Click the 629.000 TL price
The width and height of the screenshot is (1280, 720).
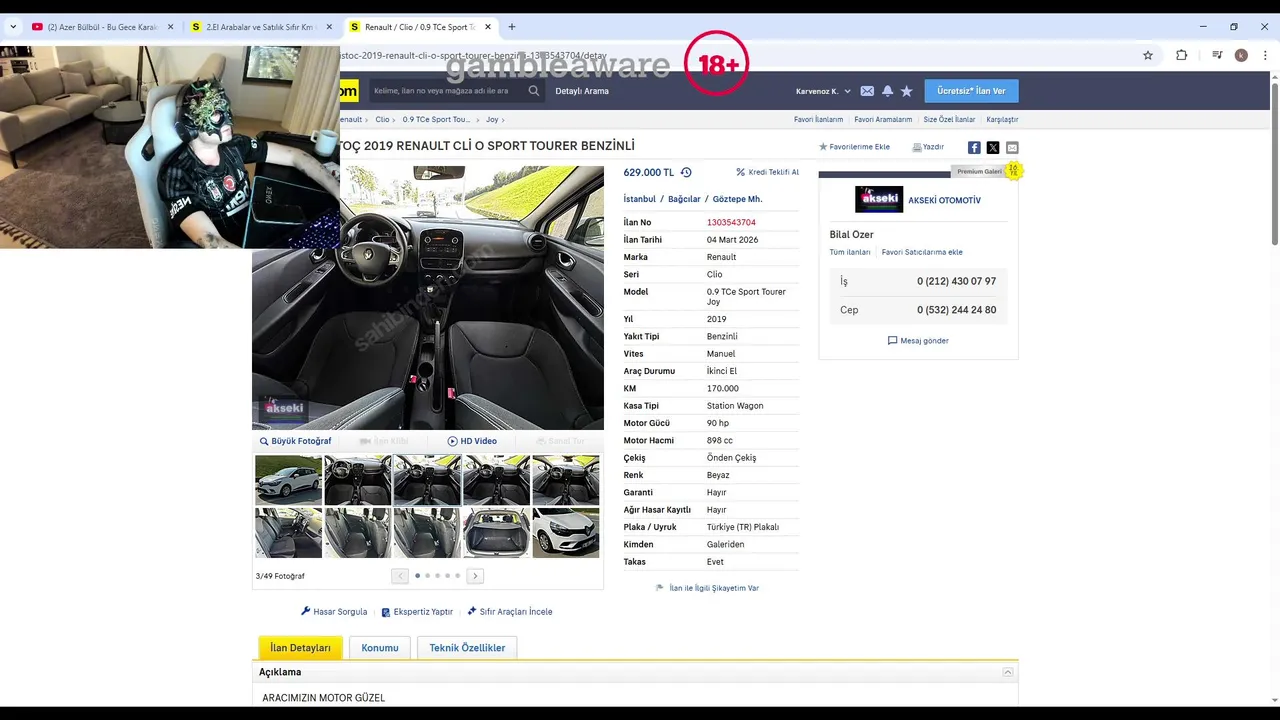click(x=649, y=172)
